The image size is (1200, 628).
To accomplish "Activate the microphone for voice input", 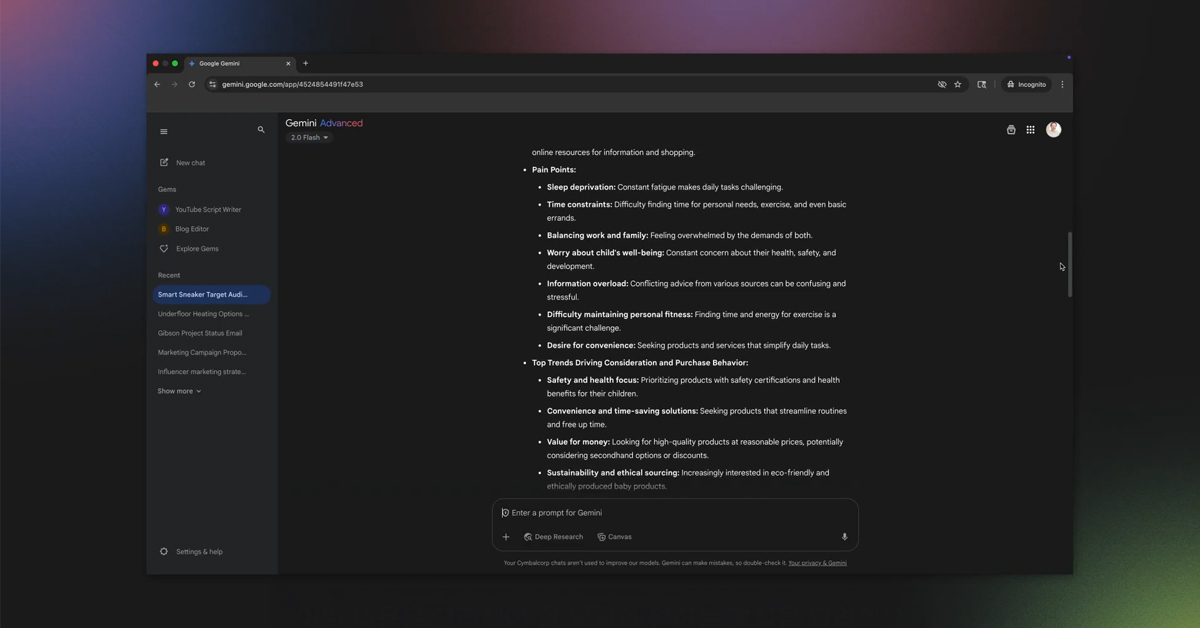I will pos(844,537).
